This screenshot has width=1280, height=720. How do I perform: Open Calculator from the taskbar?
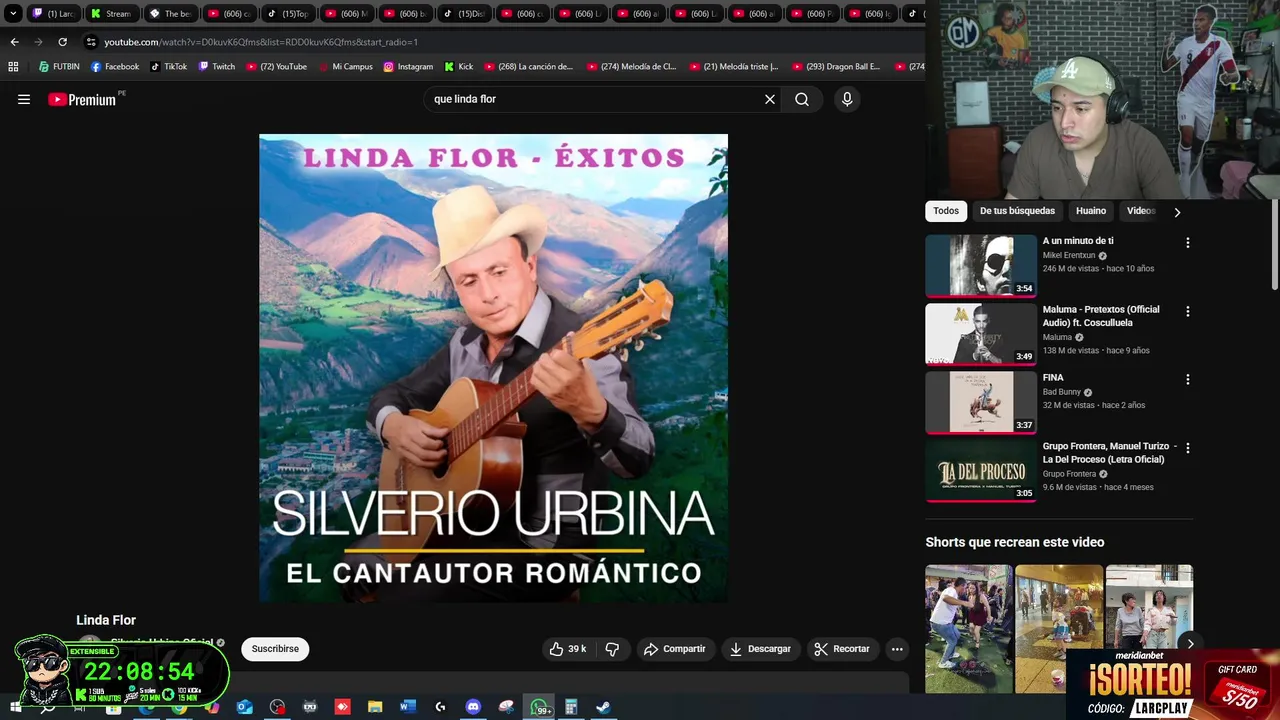pyautogui.click(x=571, y=707)
